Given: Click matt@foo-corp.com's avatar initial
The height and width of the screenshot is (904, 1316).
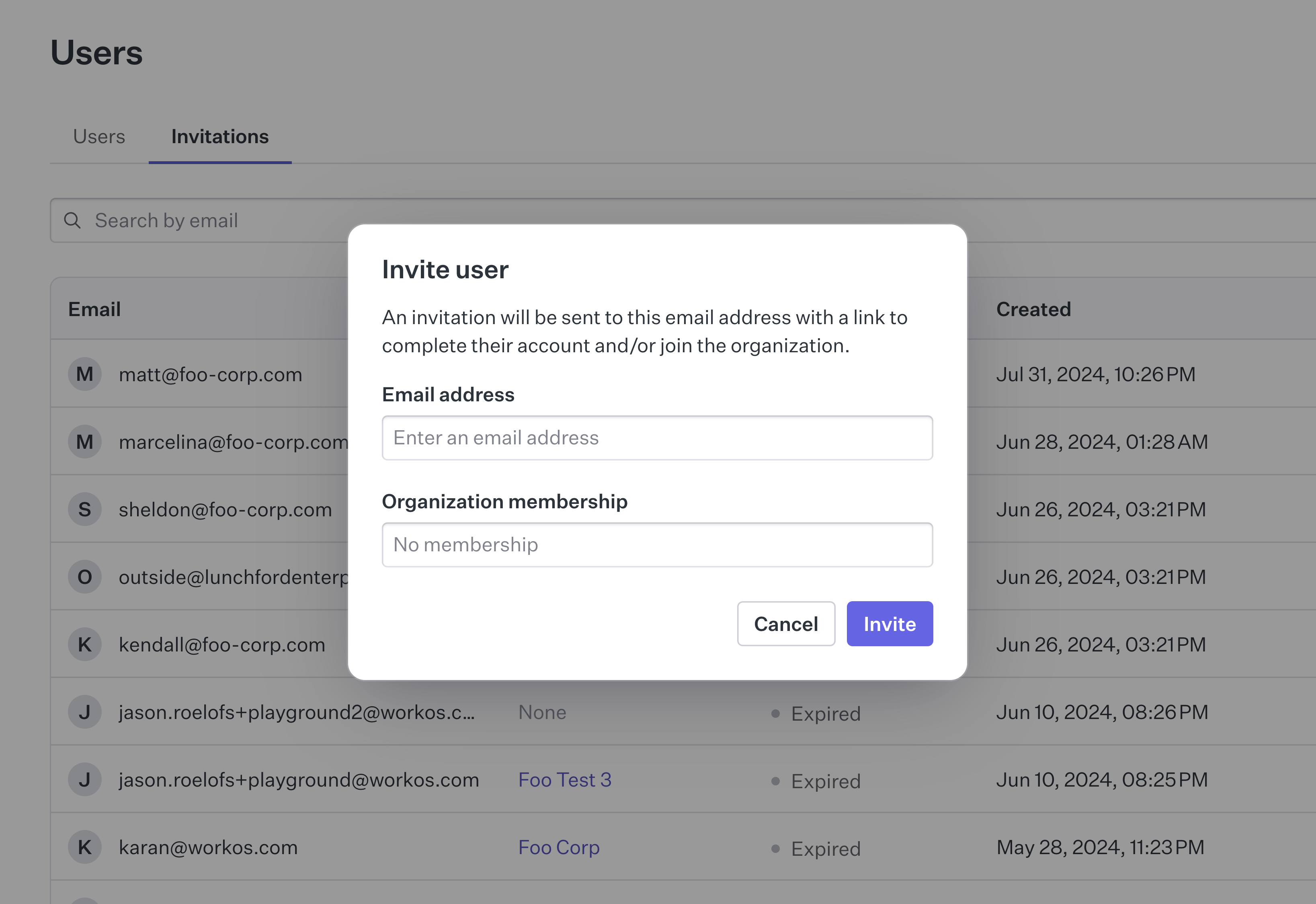Looking at the screenshot, I should tap(85, 374).
